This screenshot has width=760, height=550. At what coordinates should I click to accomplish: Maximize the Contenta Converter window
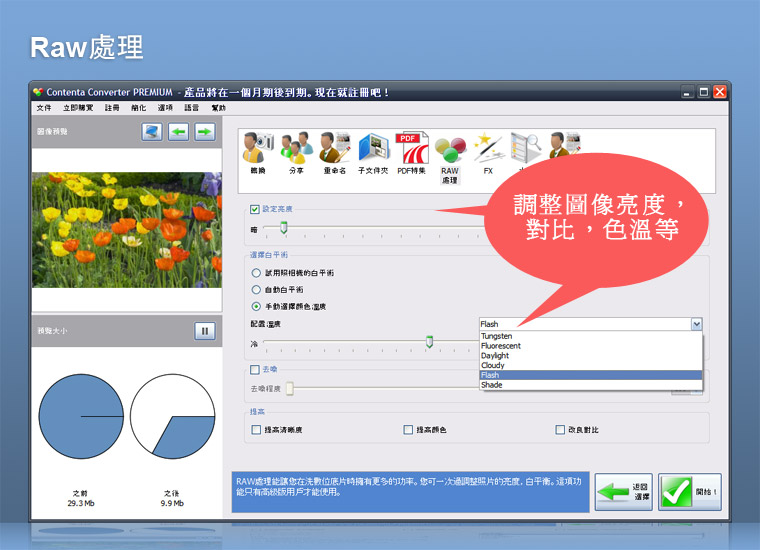(704, 92)
